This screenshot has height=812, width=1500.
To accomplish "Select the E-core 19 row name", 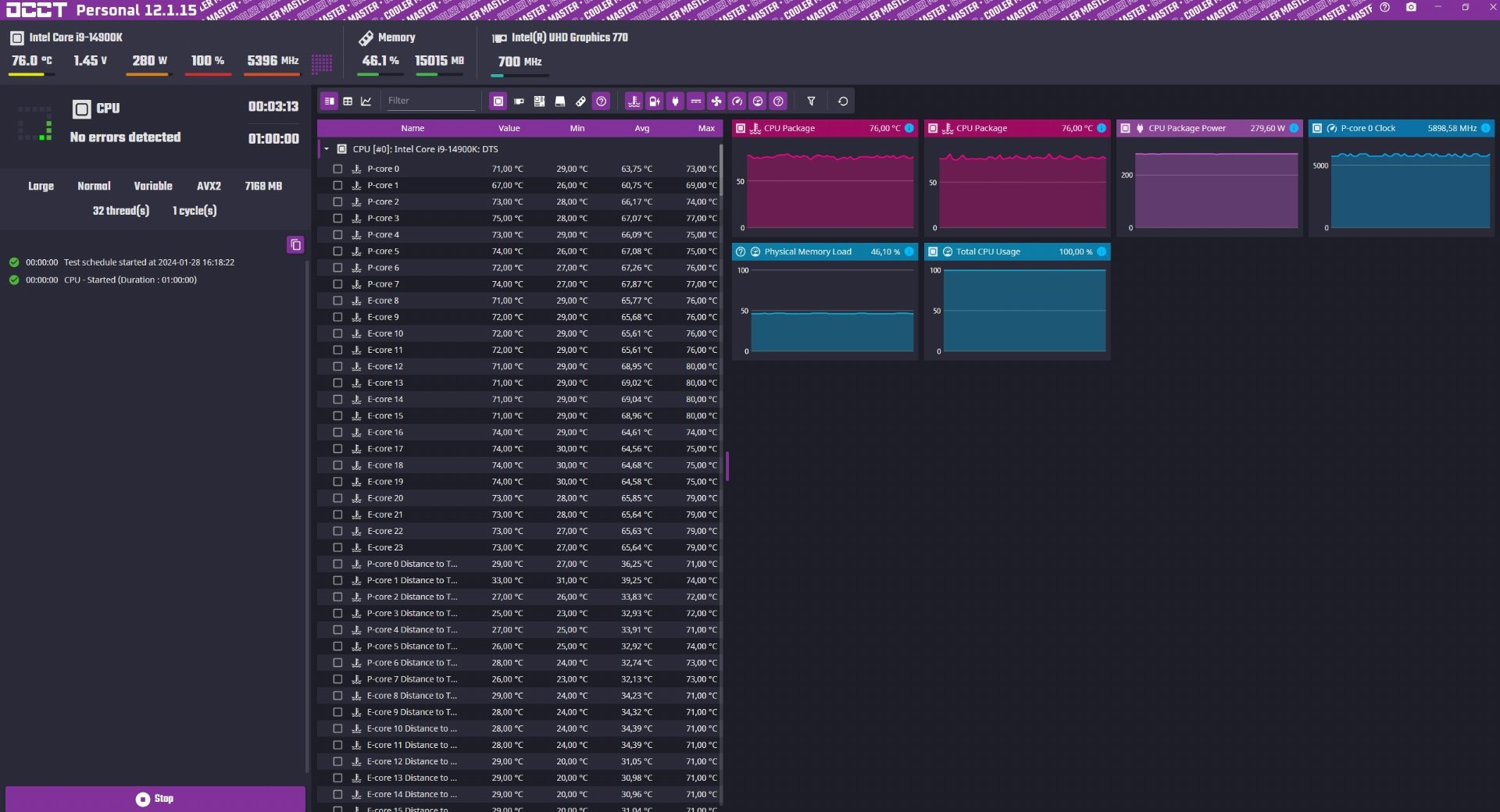I will pos(385,482).
